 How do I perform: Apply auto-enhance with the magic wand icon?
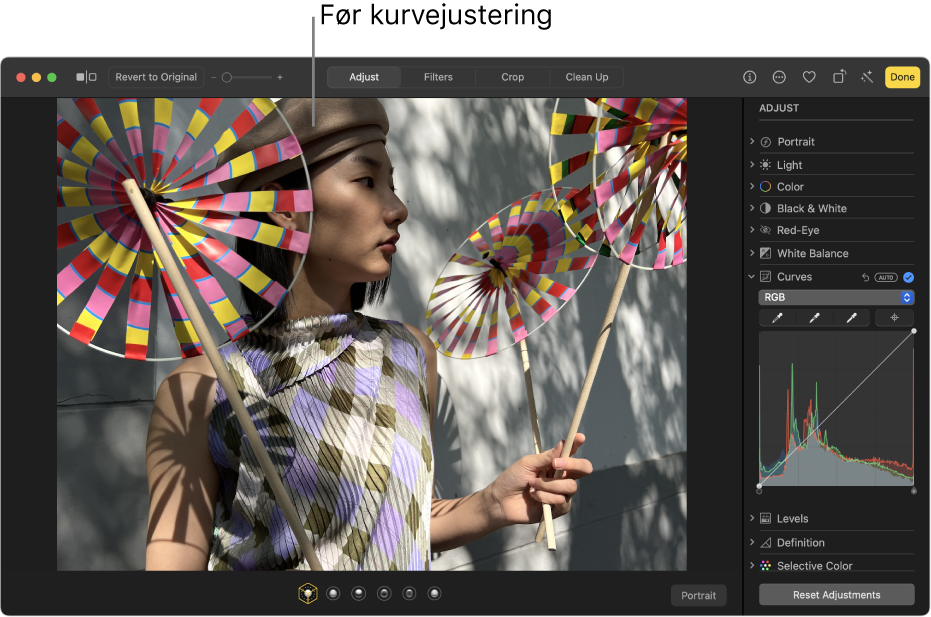click(870, 77)
